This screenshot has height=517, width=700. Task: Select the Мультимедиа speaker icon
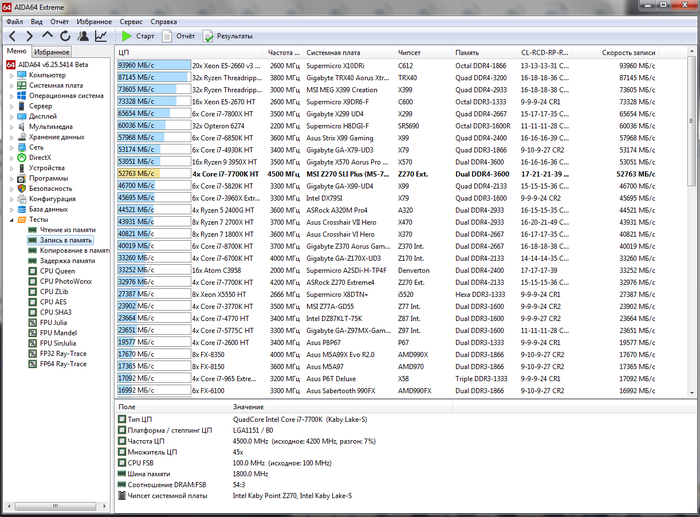coord(22,126)
